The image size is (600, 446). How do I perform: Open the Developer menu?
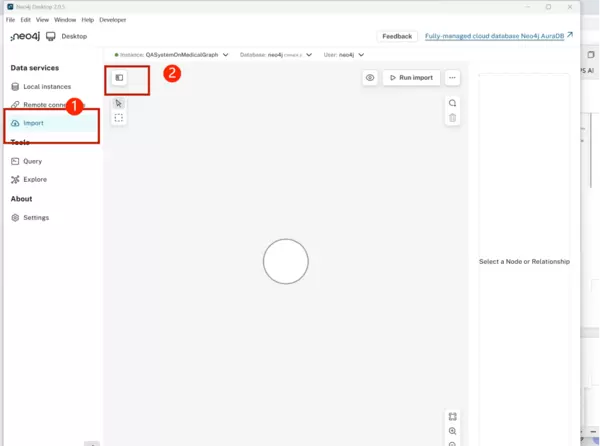[x=115, y=20]
